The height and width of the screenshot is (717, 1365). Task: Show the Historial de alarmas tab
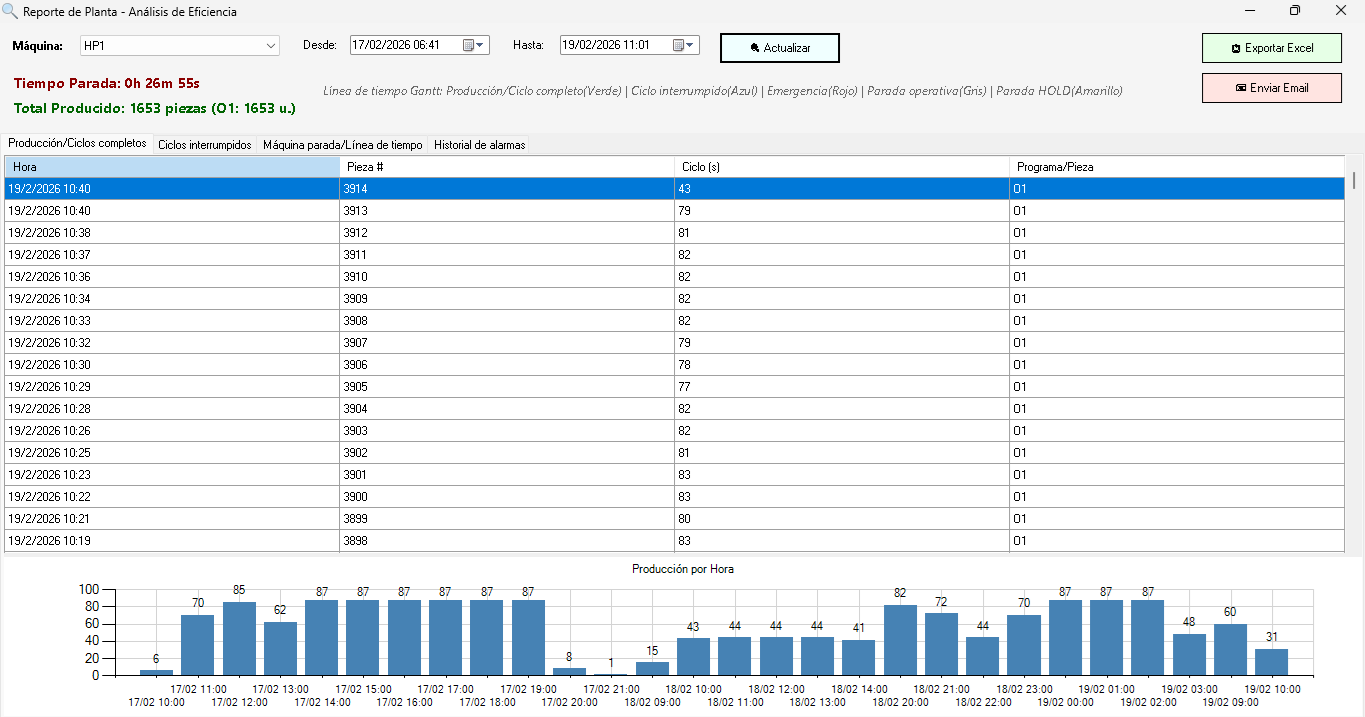479,145
